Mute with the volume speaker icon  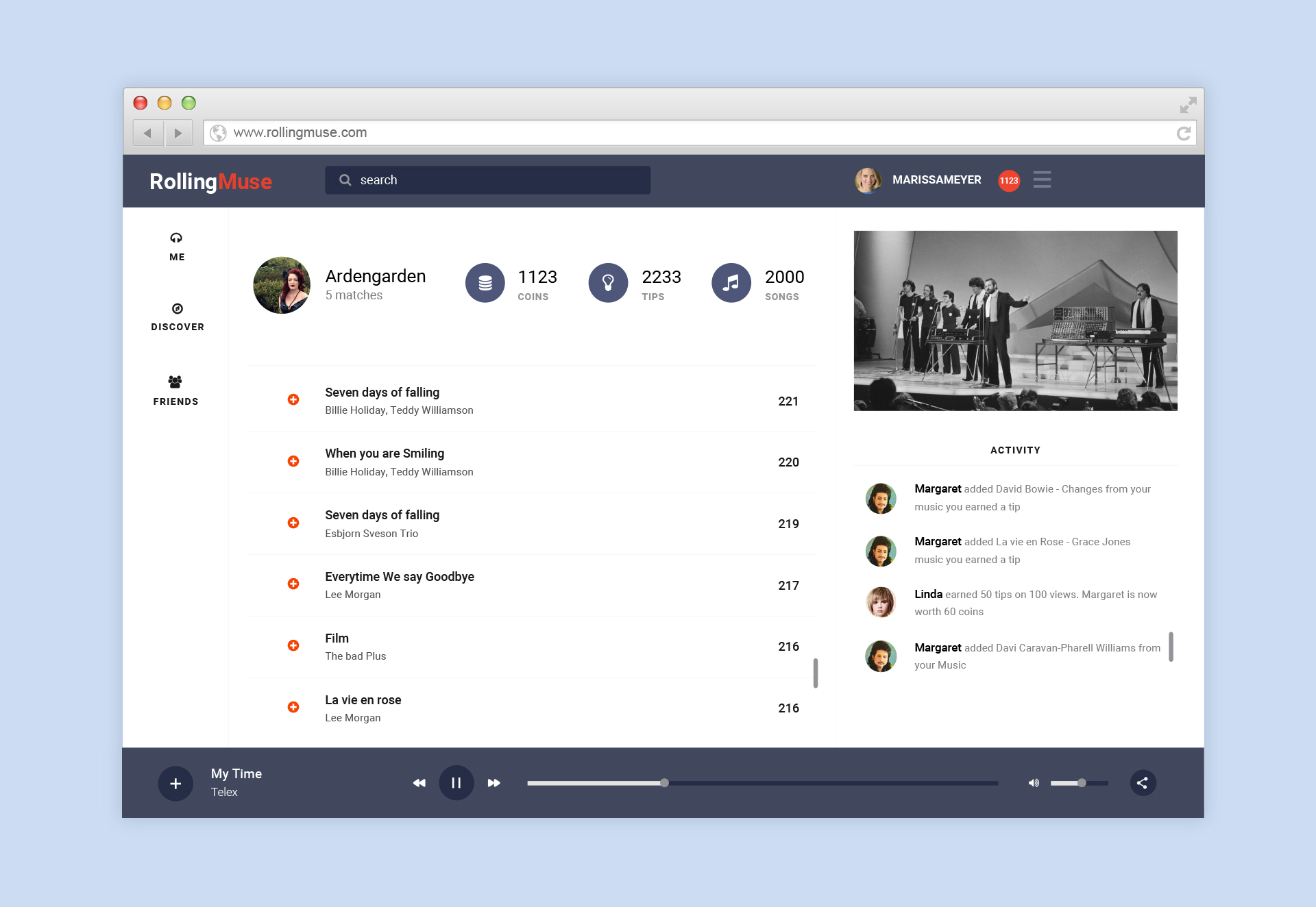1034,783
